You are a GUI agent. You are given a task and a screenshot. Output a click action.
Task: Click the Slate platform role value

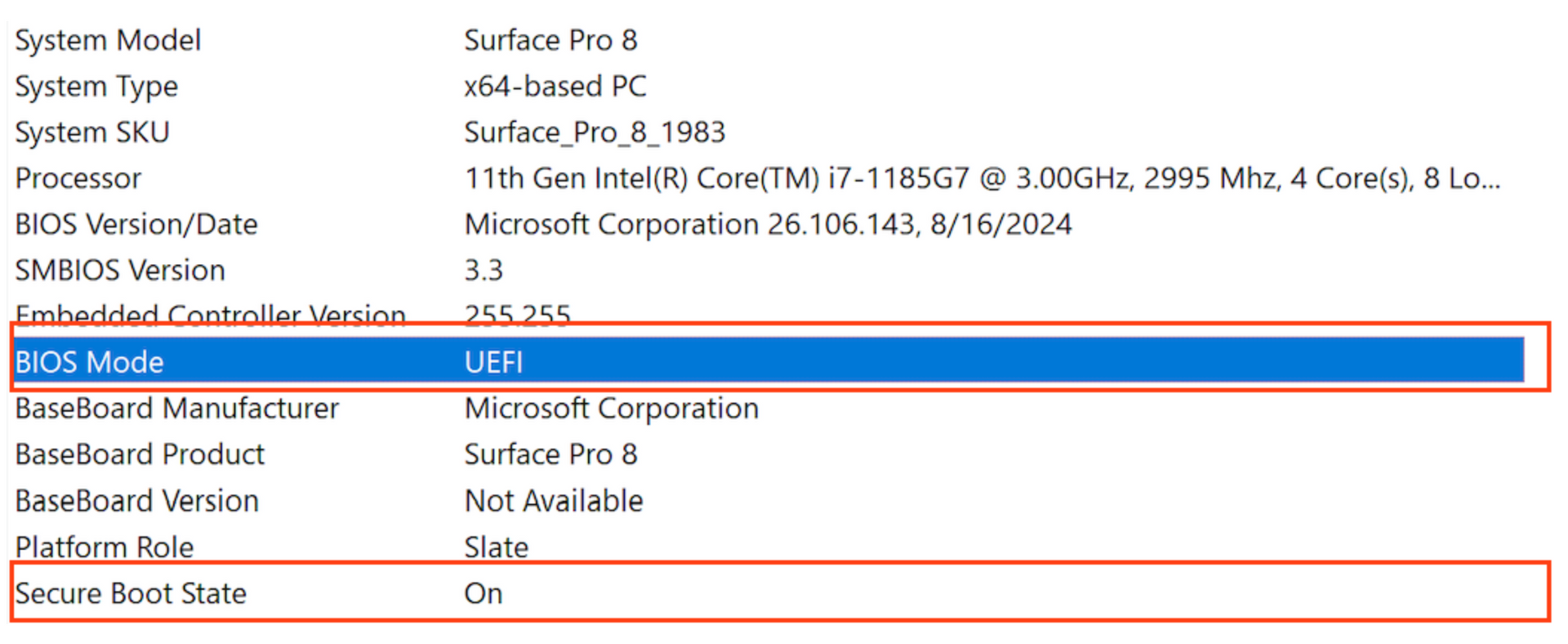(x=496, y=547)
